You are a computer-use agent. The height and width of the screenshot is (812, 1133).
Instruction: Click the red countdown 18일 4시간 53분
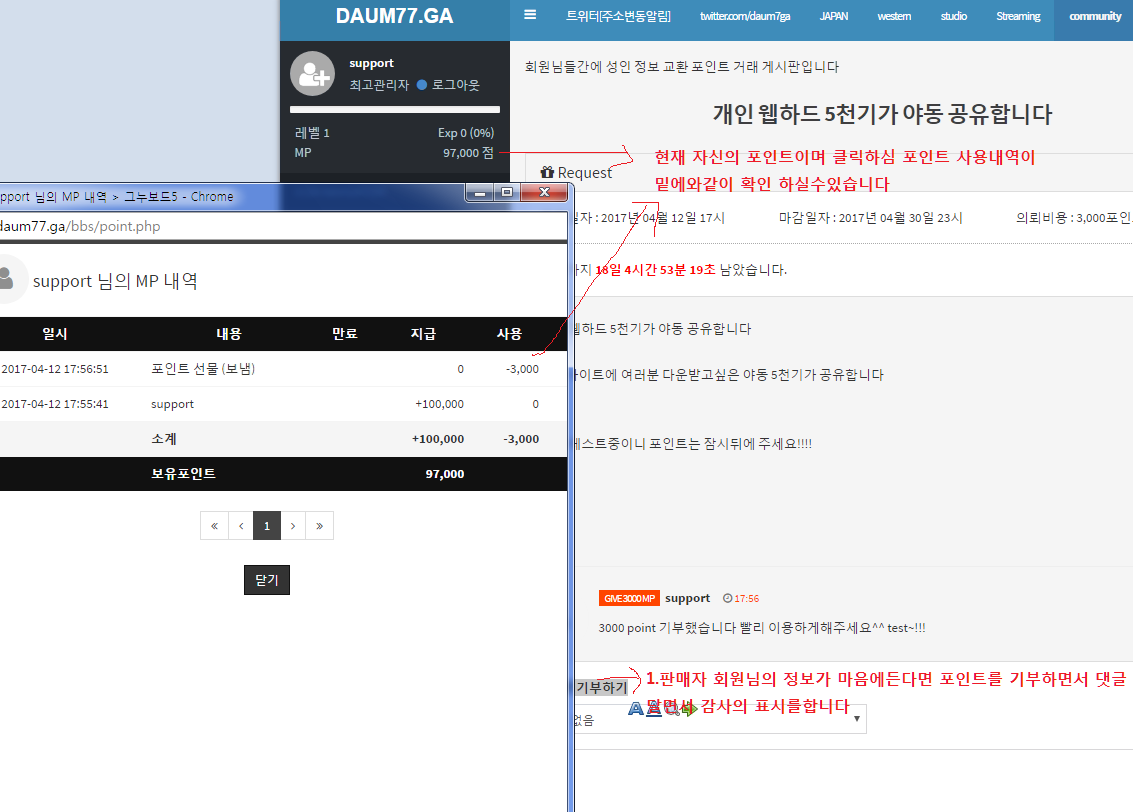pos(655,269)
